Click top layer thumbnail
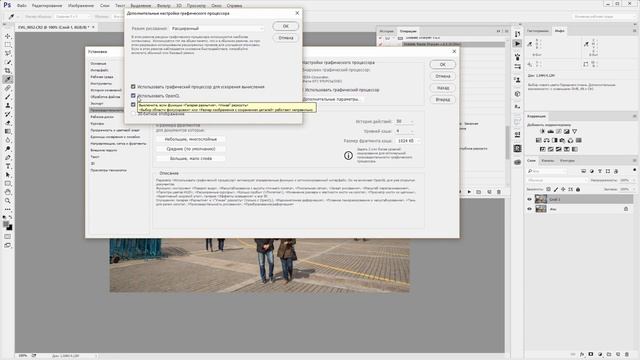The width and height of the screenshot is (640, 360). [541, 199]
